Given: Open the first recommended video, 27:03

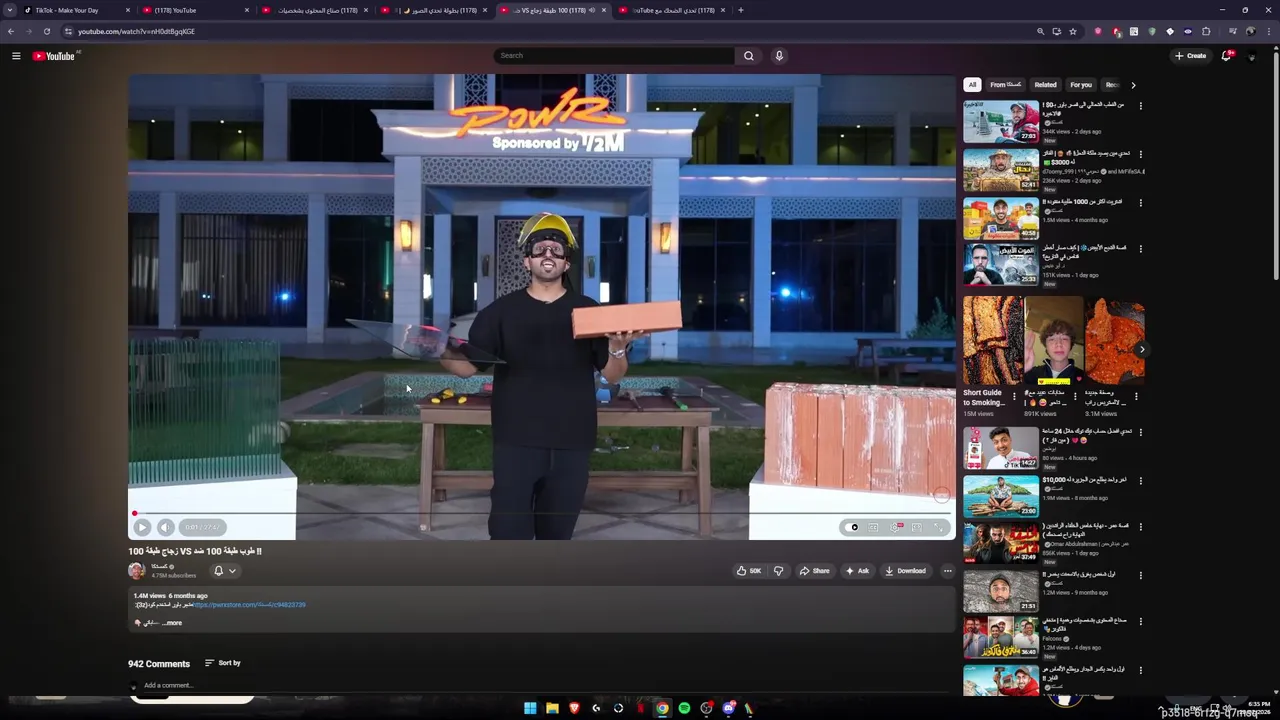Looking at the screenshot, I should tap(1001, 122).
